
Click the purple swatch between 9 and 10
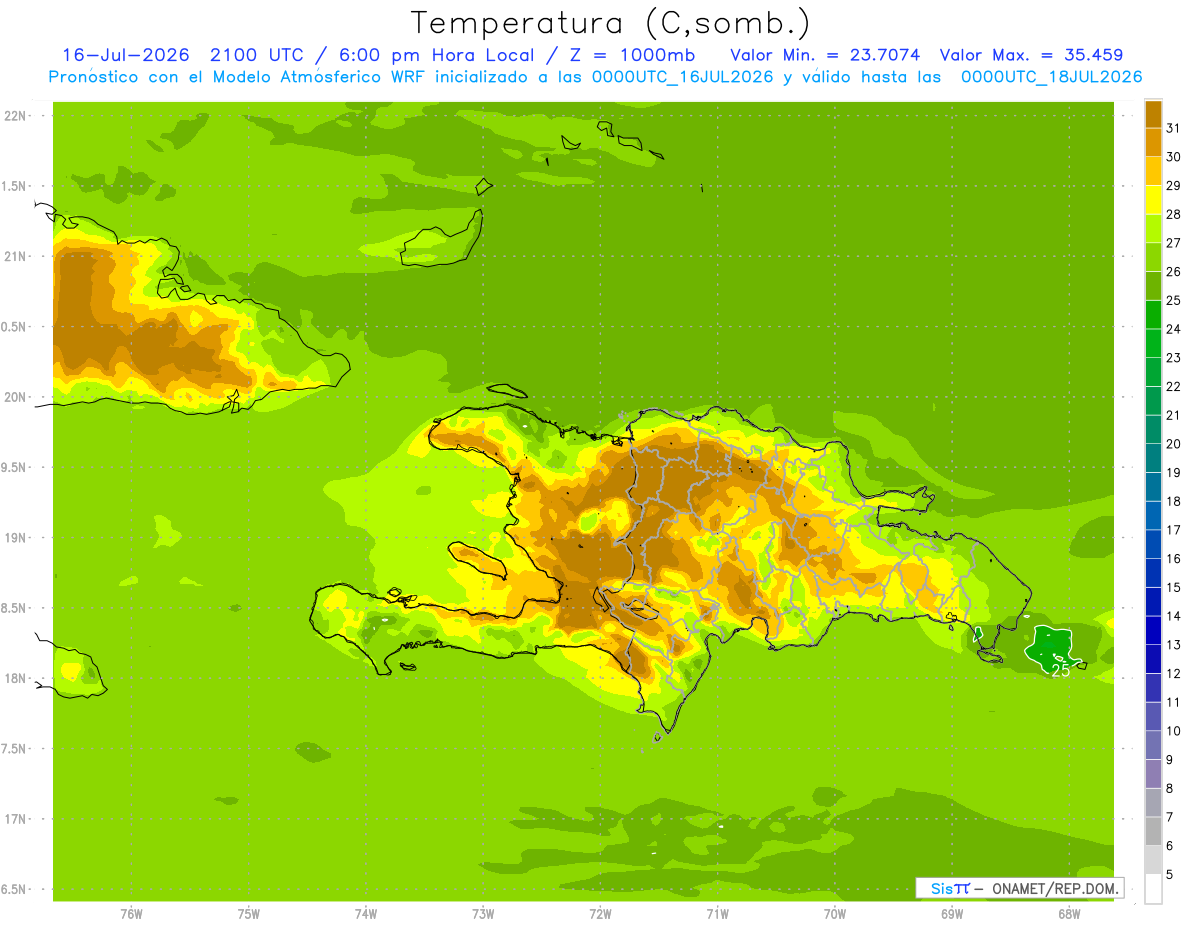coord(1153,745)
